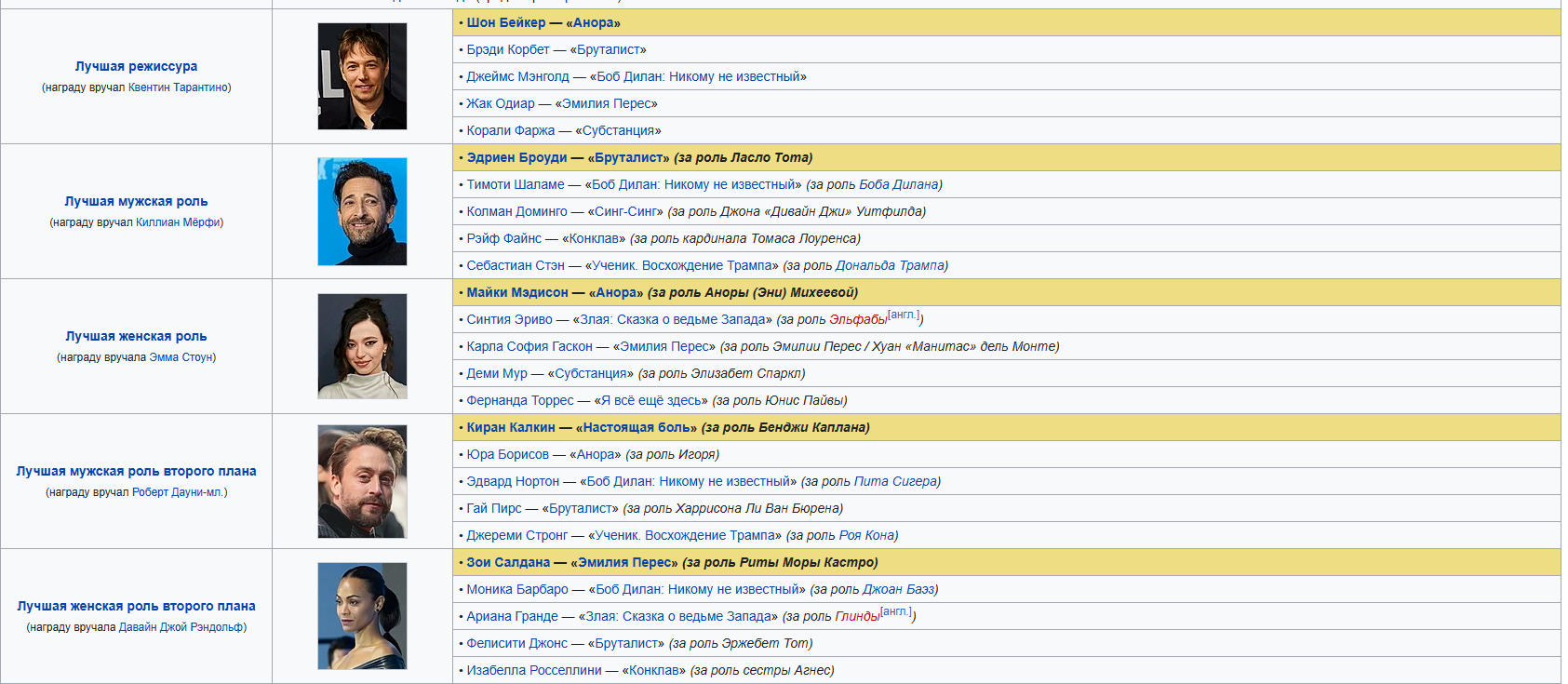The height and width of the screenshot is (684, 1568).
Task: Open «Ученик. Восхождение Трампа» in Себастиан Стэн row
Action: point(682,265)
